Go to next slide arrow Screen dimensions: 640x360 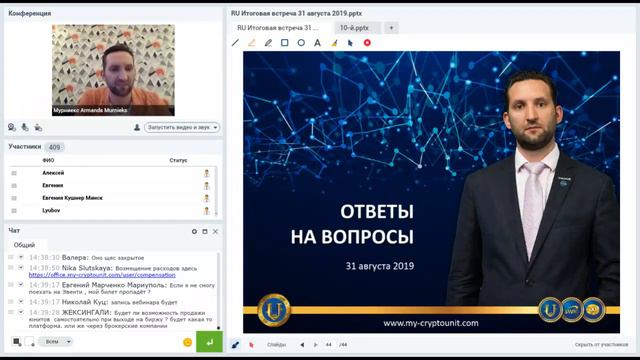(315, 345)
